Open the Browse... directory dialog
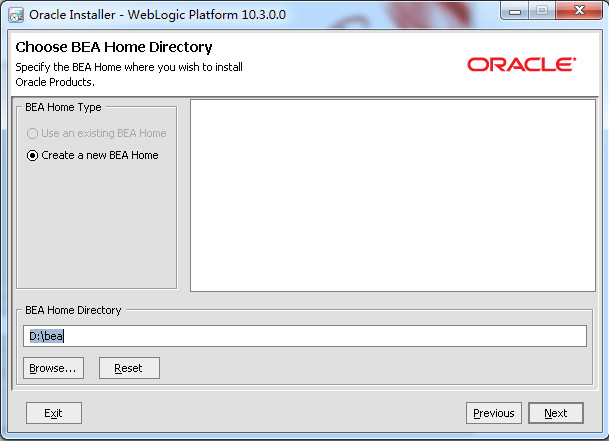This screenshot has width=609, height=441. [53, 368]
